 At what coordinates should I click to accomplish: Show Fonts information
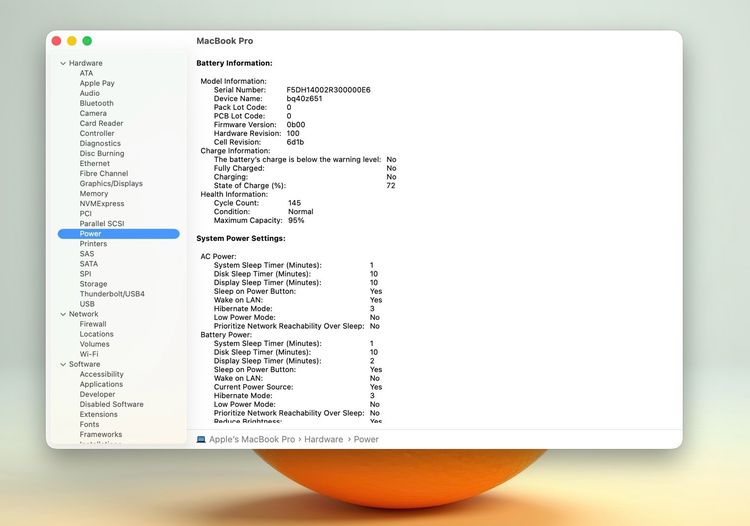tap(89, 425)
